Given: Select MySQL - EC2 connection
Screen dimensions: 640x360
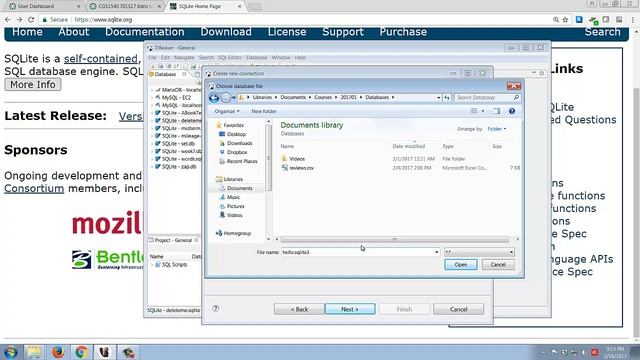Looking at the screenshot, I should 173,98.
